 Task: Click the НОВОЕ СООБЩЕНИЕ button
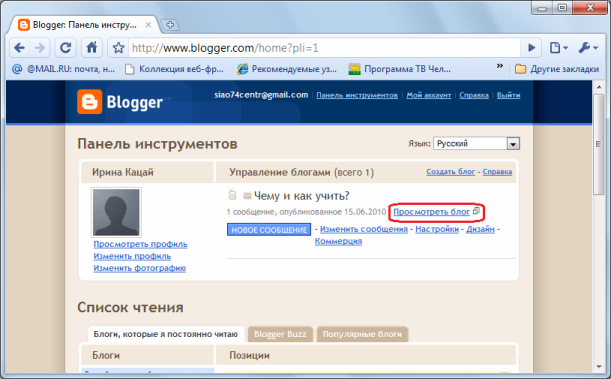tap(269, 229)
